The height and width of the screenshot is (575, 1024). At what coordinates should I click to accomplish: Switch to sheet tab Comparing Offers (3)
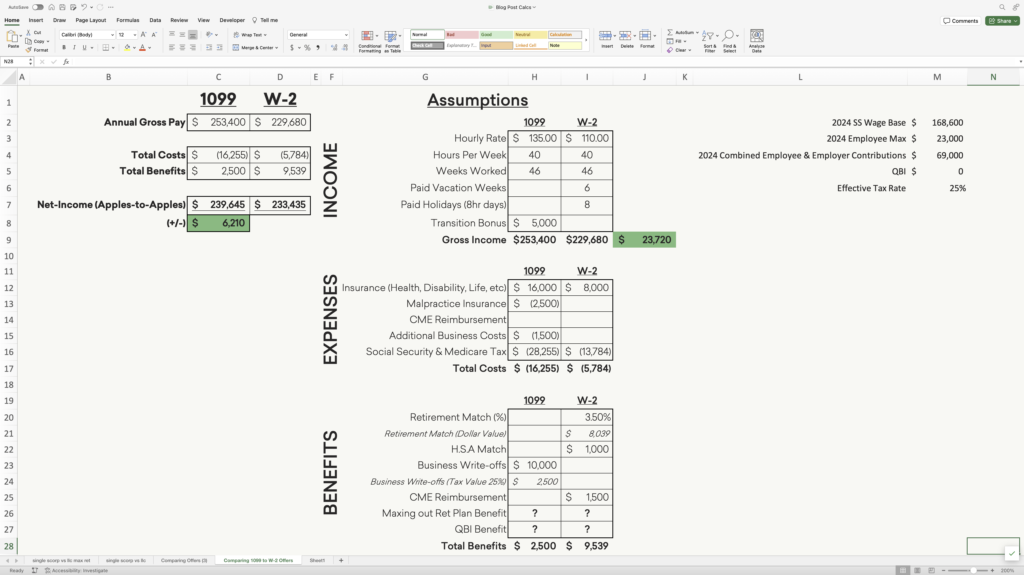click(x=184, y=561)
